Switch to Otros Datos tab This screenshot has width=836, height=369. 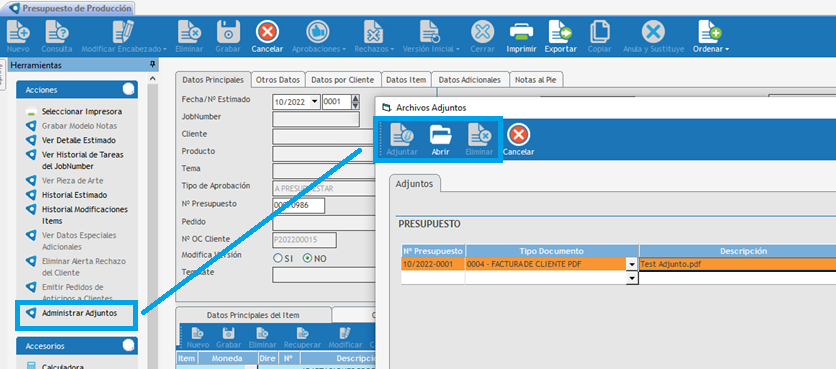278,79
